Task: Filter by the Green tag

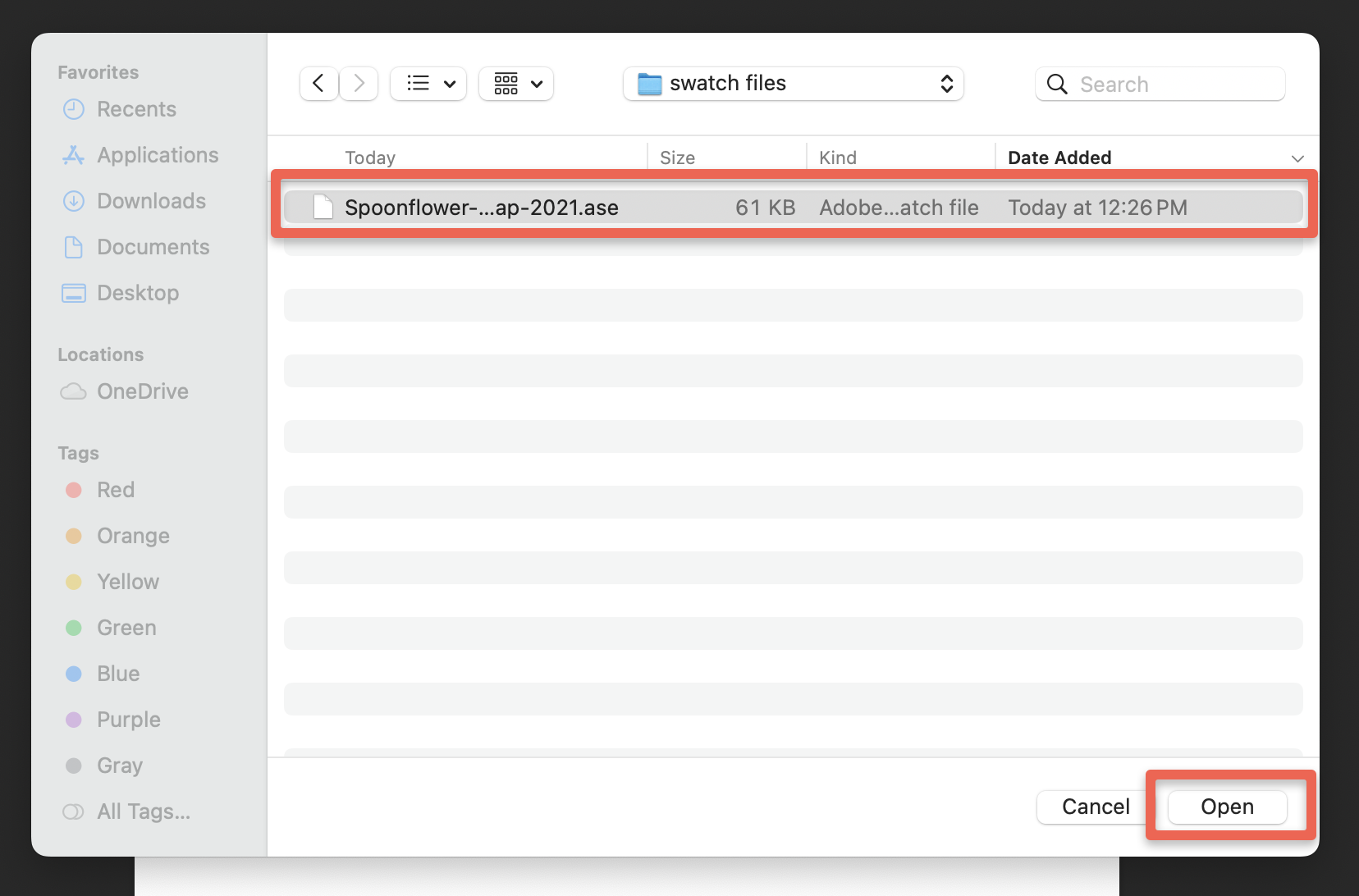Action: point(126,628)
